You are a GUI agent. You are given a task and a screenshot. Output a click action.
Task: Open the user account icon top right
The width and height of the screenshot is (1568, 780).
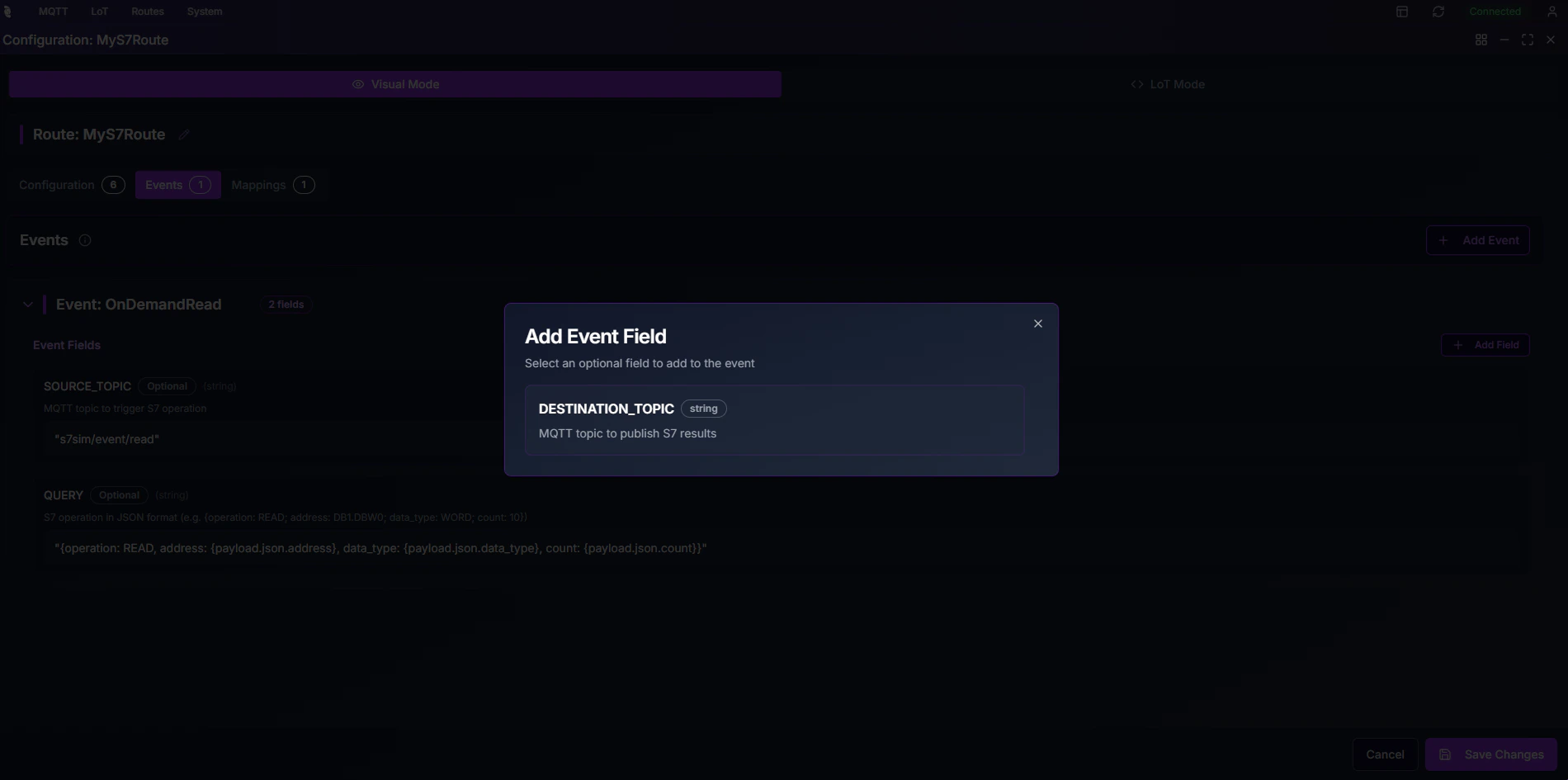click(1552, 11)
